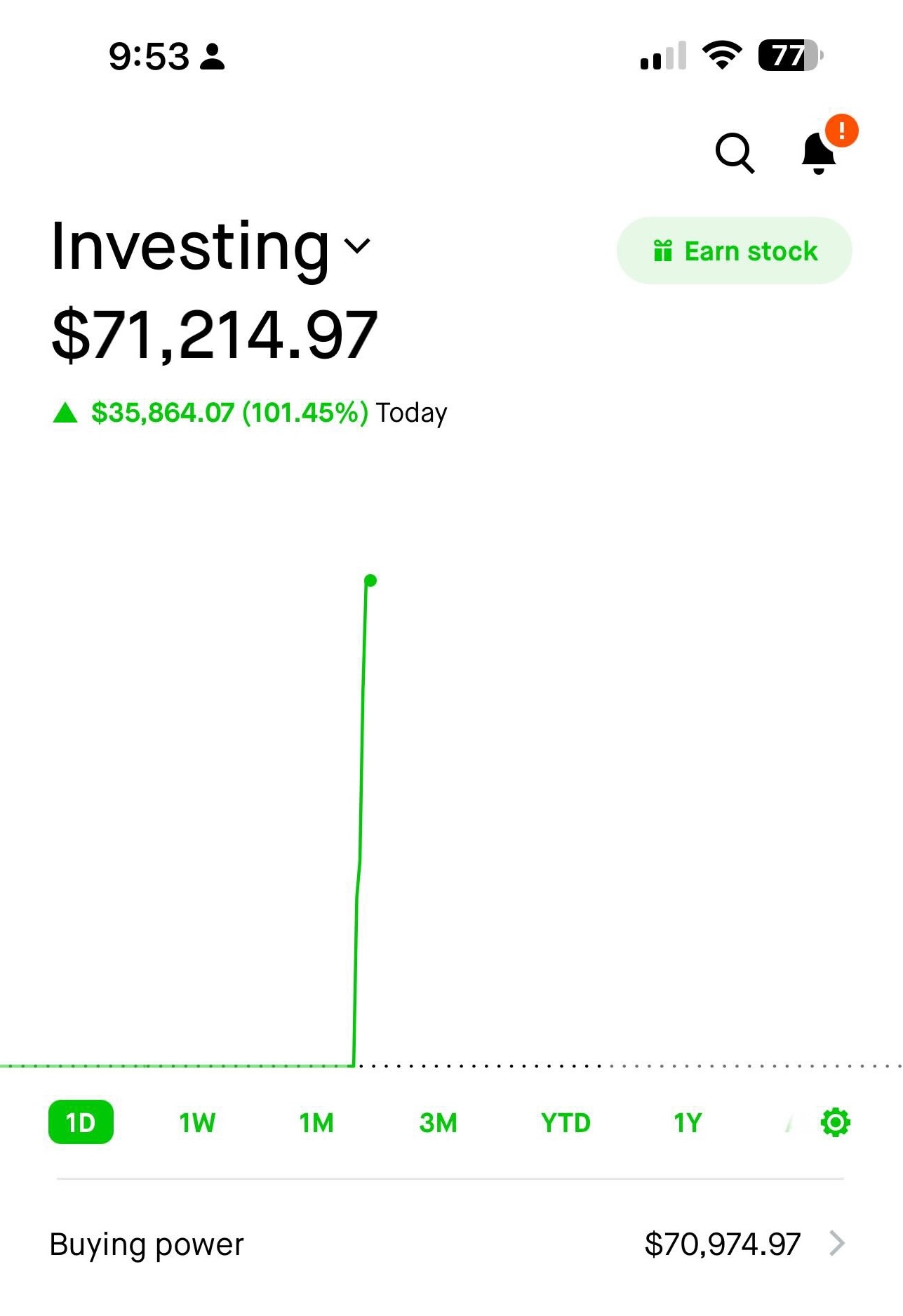Switch chart to 1M range
903x1316 pixels.
coord(316,1123)
